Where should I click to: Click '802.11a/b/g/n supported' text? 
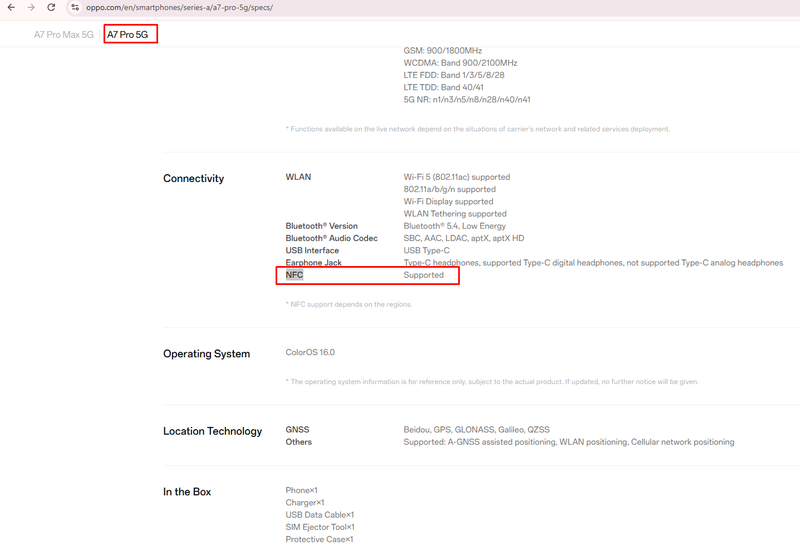pyautogui.click(x=449, y=189)
